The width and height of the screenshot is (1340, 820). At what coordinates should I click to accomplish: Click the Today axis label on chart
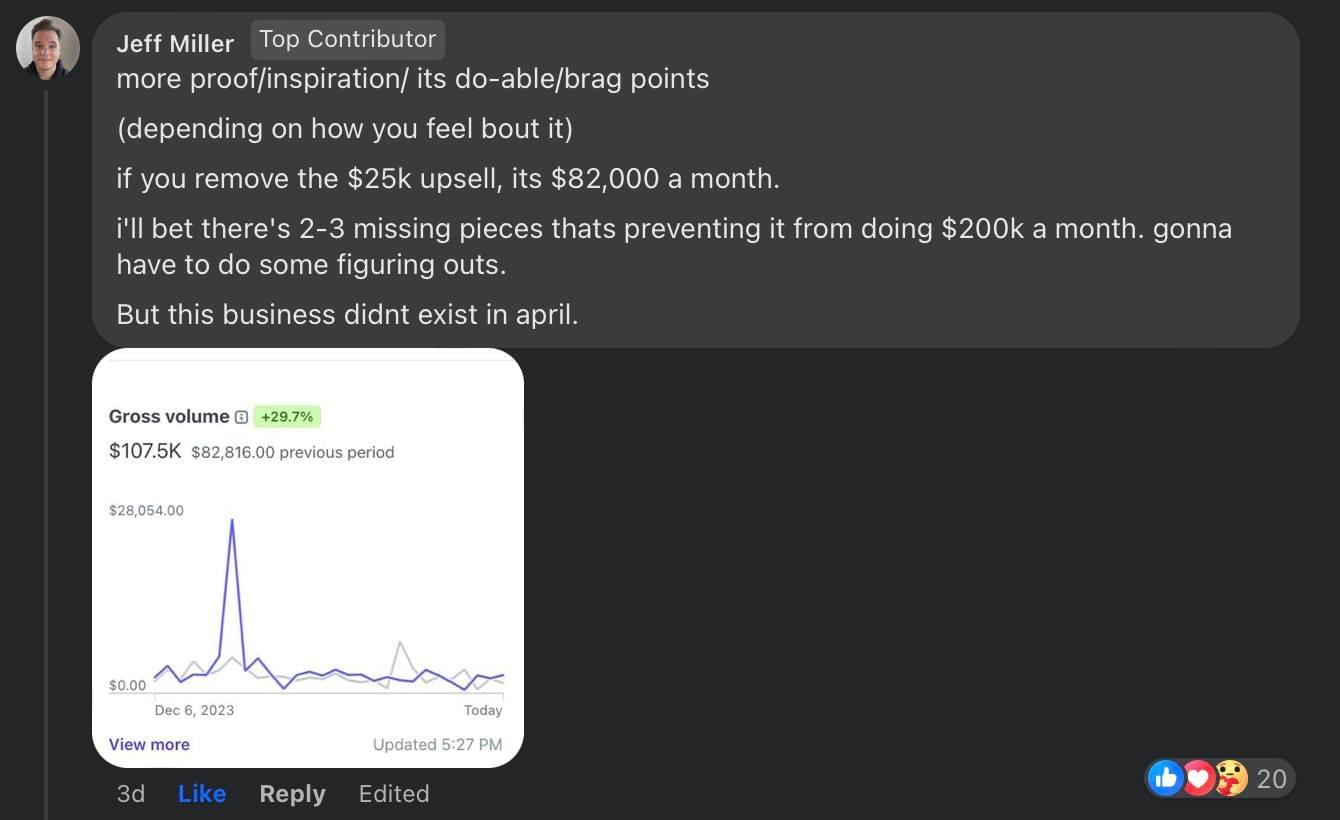(483, 710)
